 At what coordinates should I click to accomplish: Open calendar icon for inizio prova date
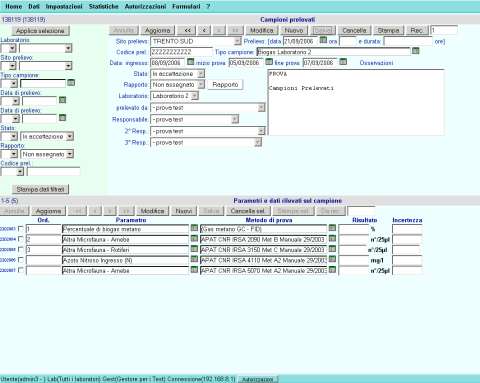pos(269,62)
